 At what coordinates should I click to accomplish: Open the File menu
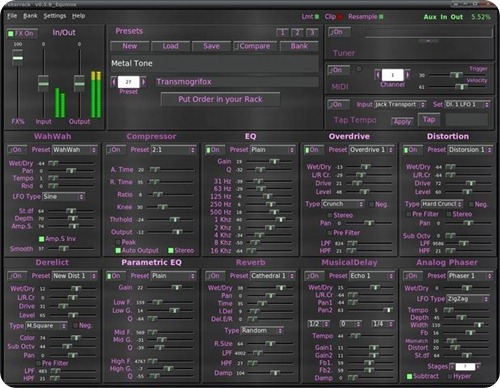pyautogui.click(x=12, y=16)
